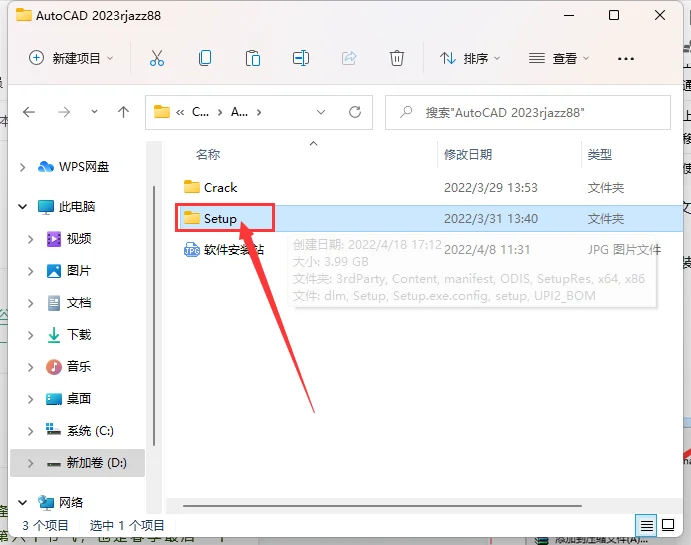Click the navigation pane vertical scrollbar
The width and height of the screenshot is (691, 545).
pos(154,315)
